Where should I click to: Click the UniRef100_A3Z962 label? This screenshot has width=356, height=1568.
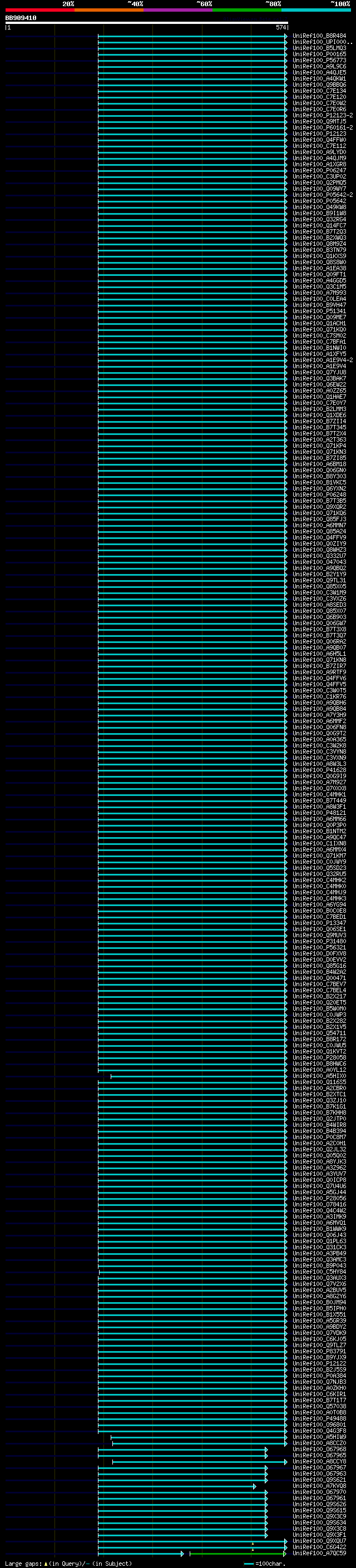tap(319, 1168)
